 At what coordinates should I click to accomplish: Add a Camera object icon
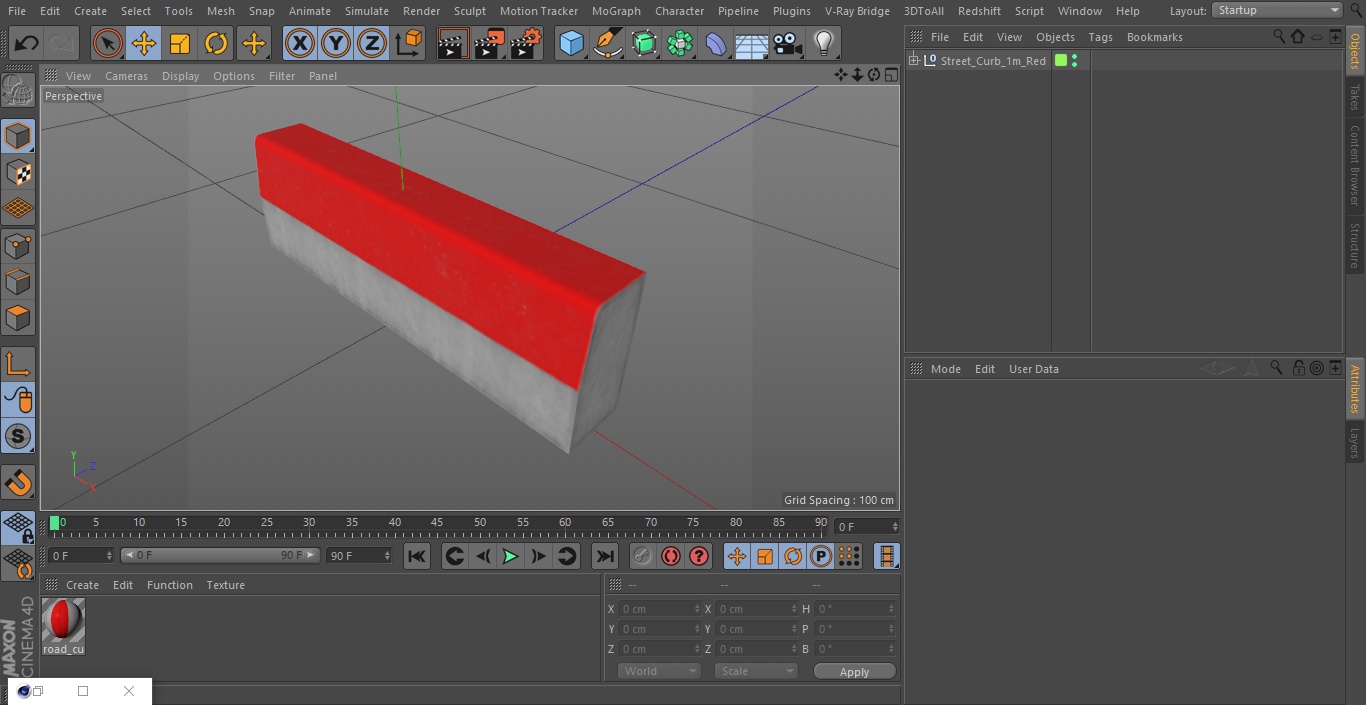click(x=788, y=44)
